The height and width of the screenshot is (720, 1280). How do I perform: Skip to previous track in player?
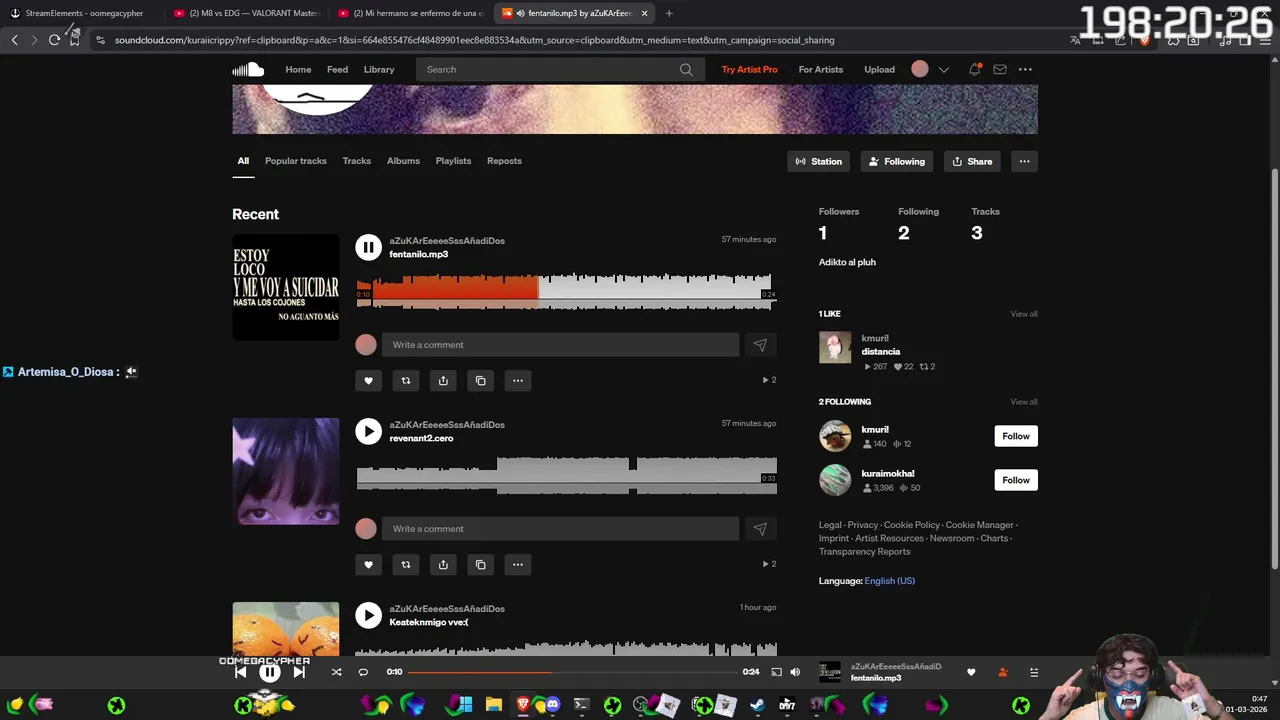tap(240, 672)
